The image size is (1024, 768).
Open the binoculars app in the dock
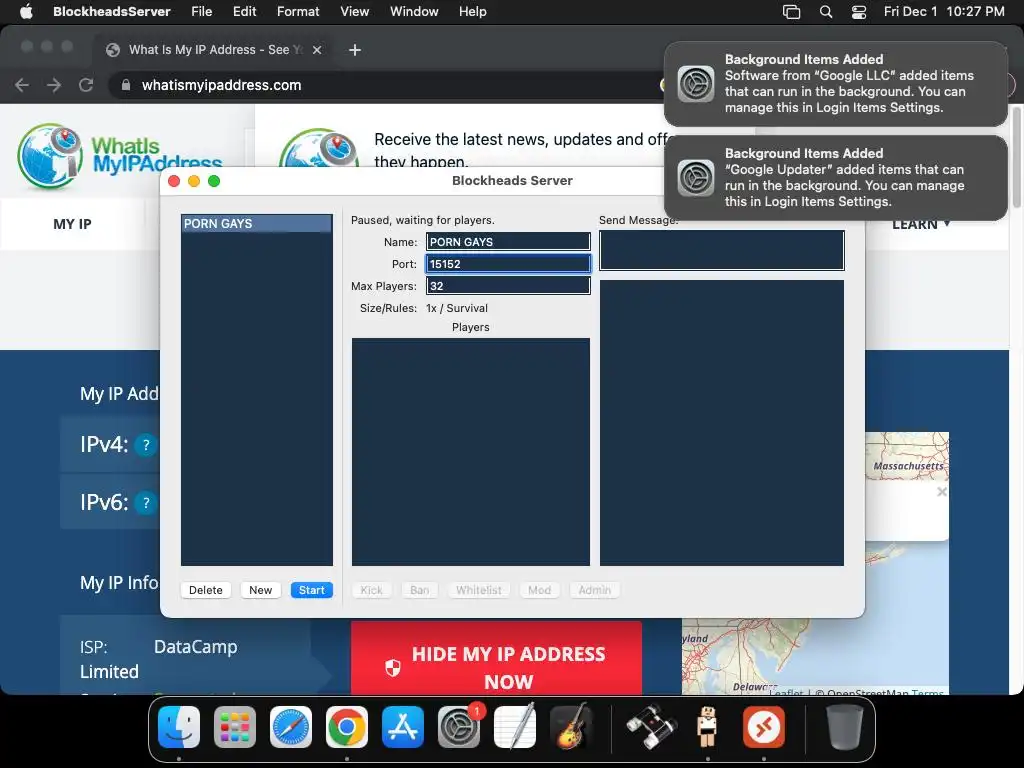651,727
